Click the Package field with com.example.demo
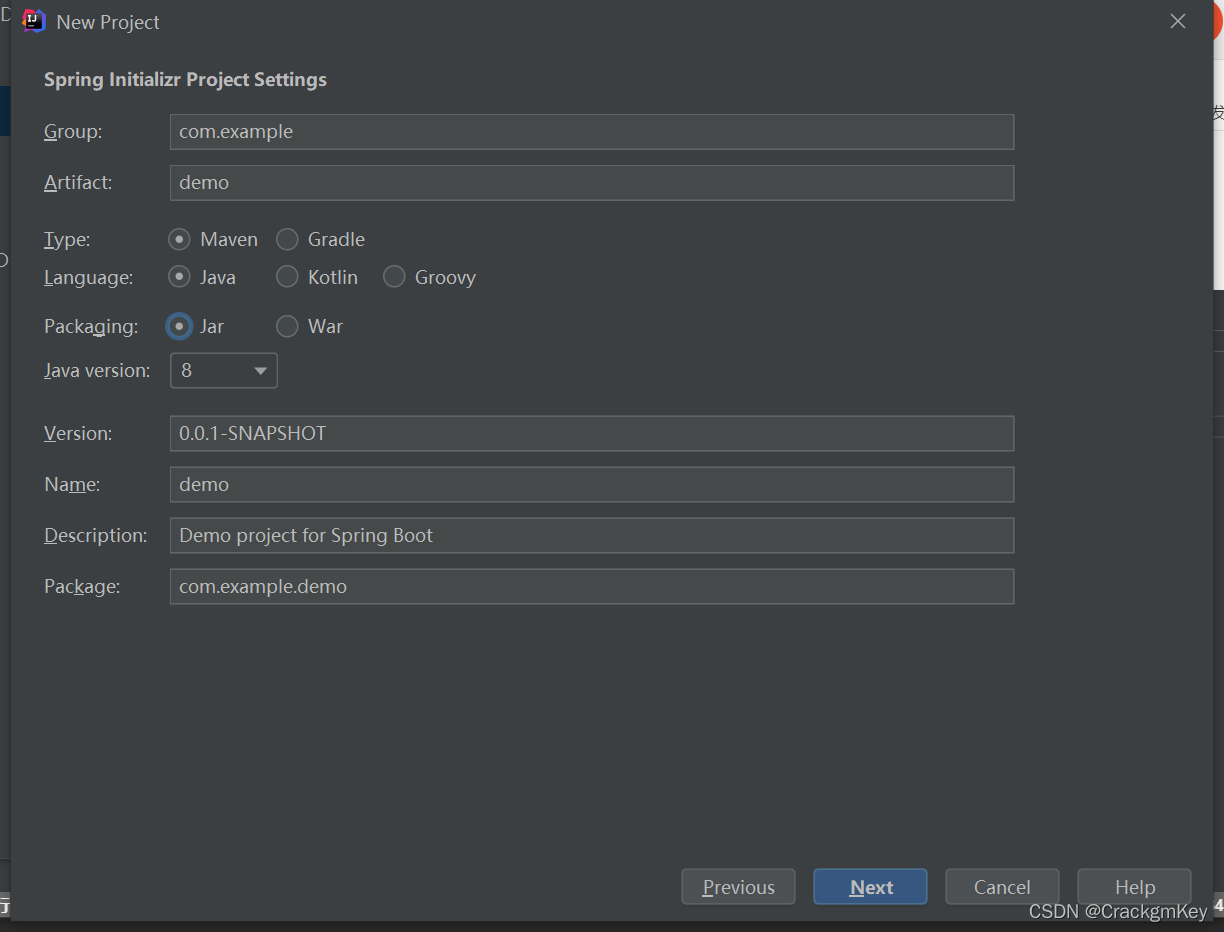 592,587
